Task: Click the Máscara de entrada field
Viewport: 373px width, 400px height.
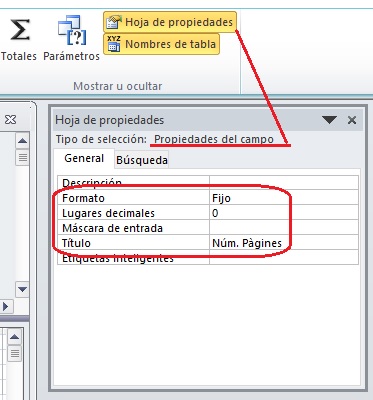Action: (x=284, y=228)
